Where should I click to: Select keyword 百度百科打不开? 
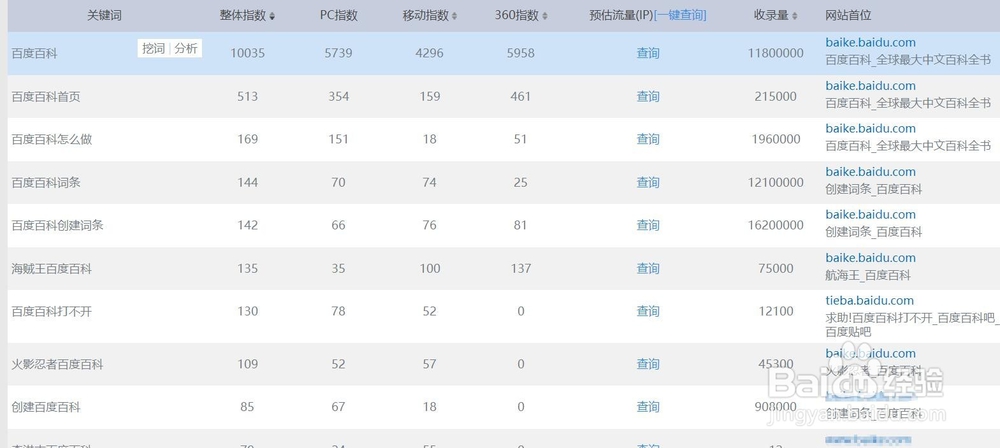click(52, 312)
